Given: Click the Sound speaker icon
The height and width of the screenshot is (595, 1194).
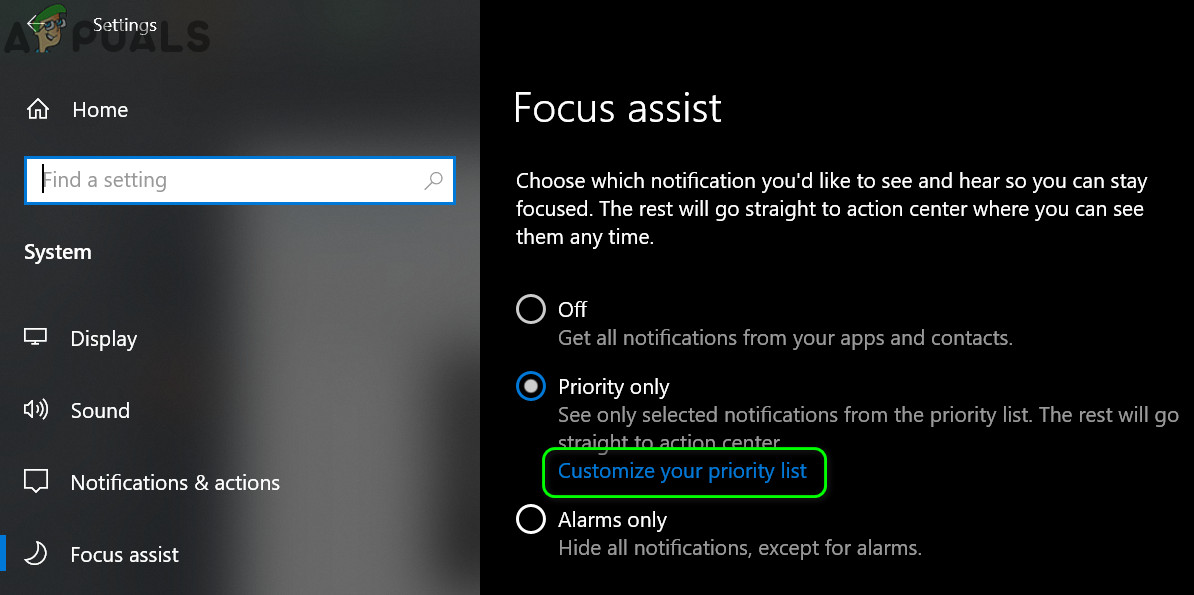Looking at the screenshot, I should pos(36,410).
